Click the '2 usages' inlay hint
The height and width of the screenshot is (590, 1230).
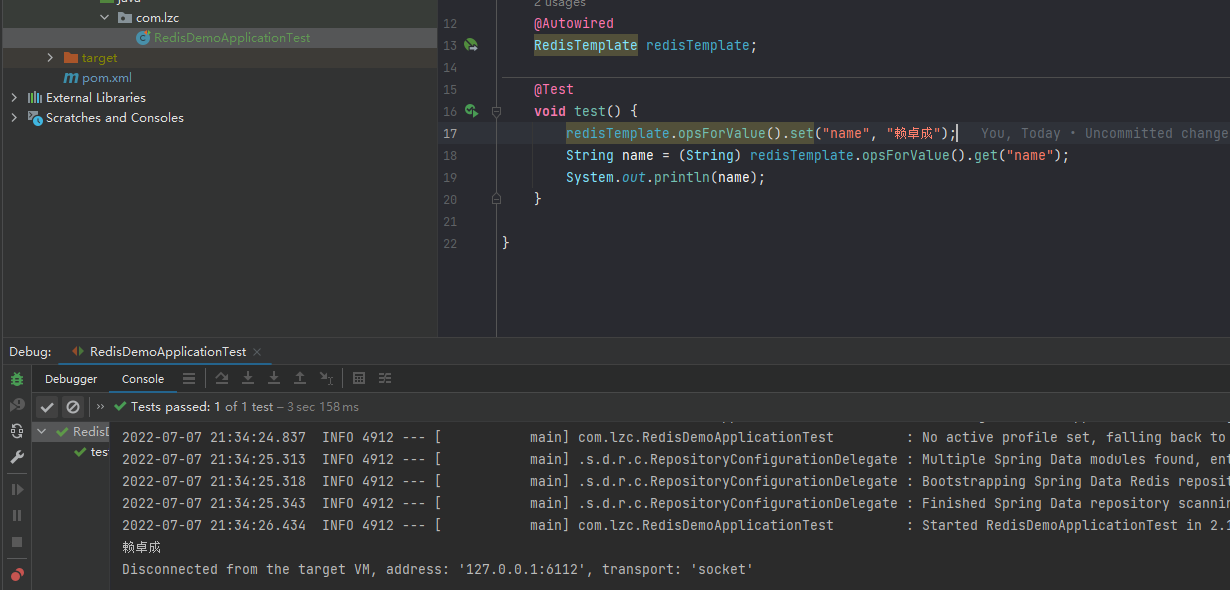[560, 4]
